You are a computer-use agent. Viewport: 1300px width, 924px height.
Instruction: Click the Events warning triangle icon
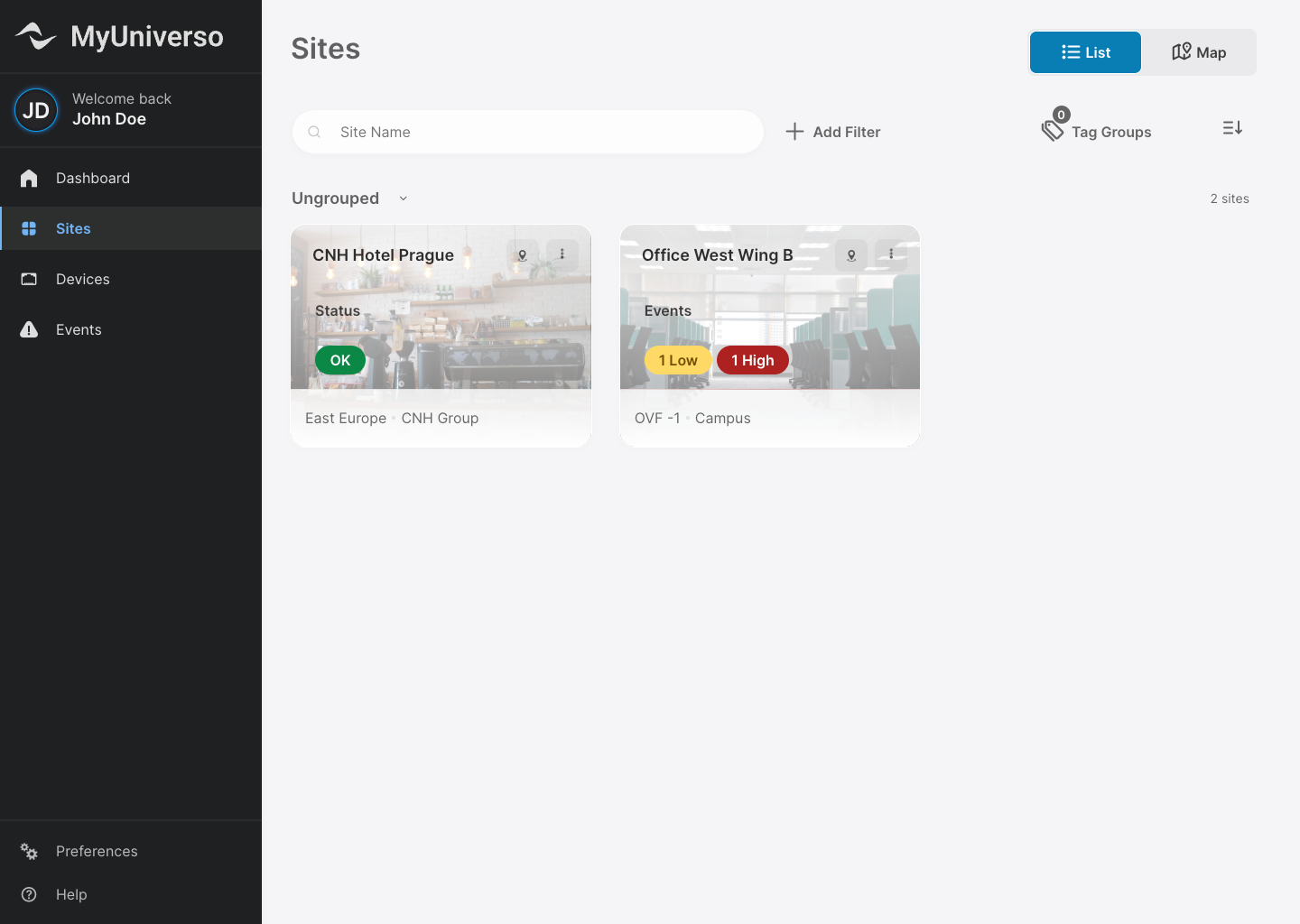[x=29, y=329]
